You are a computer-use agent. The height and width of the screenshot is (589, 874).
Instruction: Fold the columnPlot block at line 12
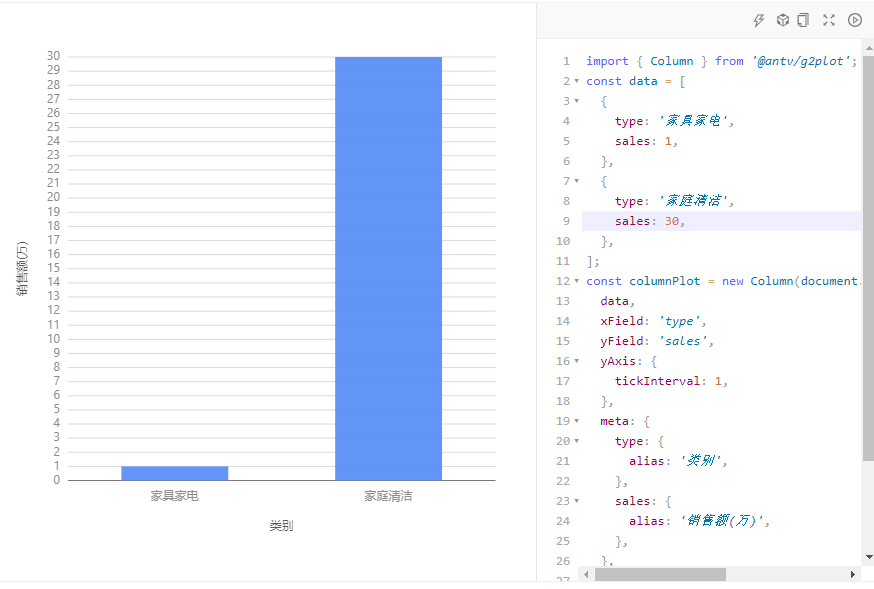click(x=576, y=281)
